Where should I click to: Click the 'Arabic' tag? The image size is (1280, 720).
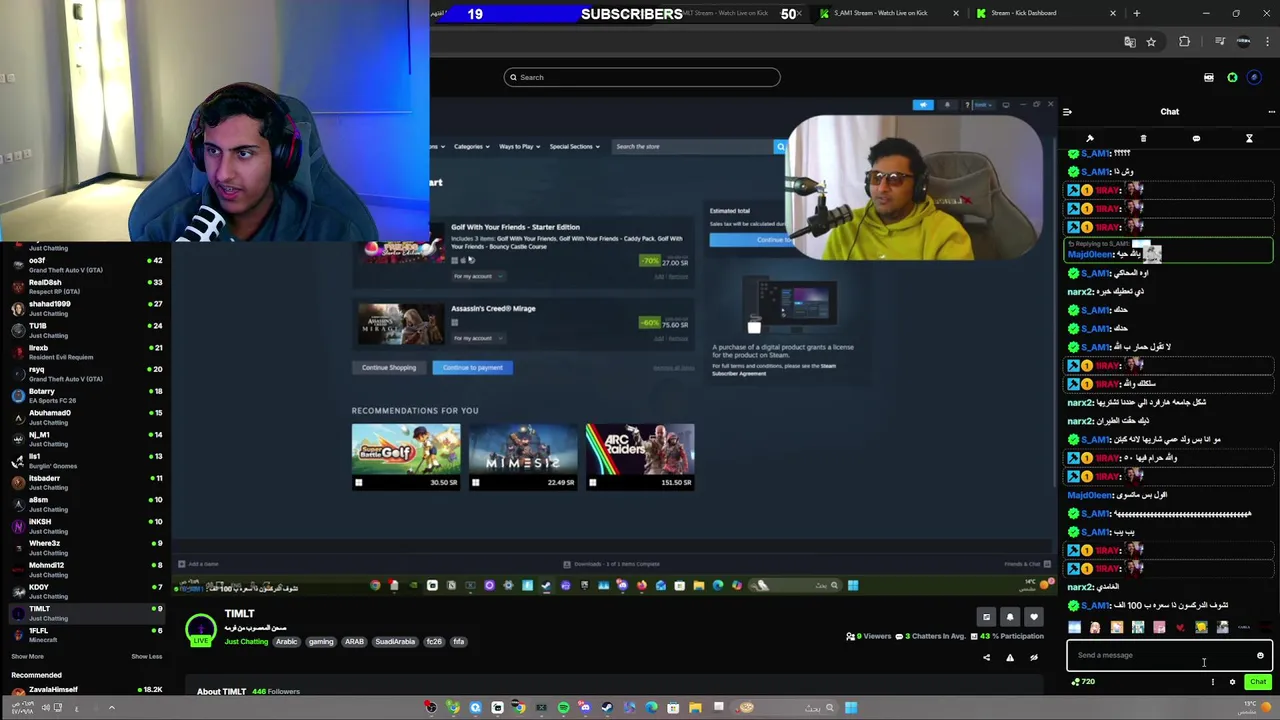[x=287, y=642]
